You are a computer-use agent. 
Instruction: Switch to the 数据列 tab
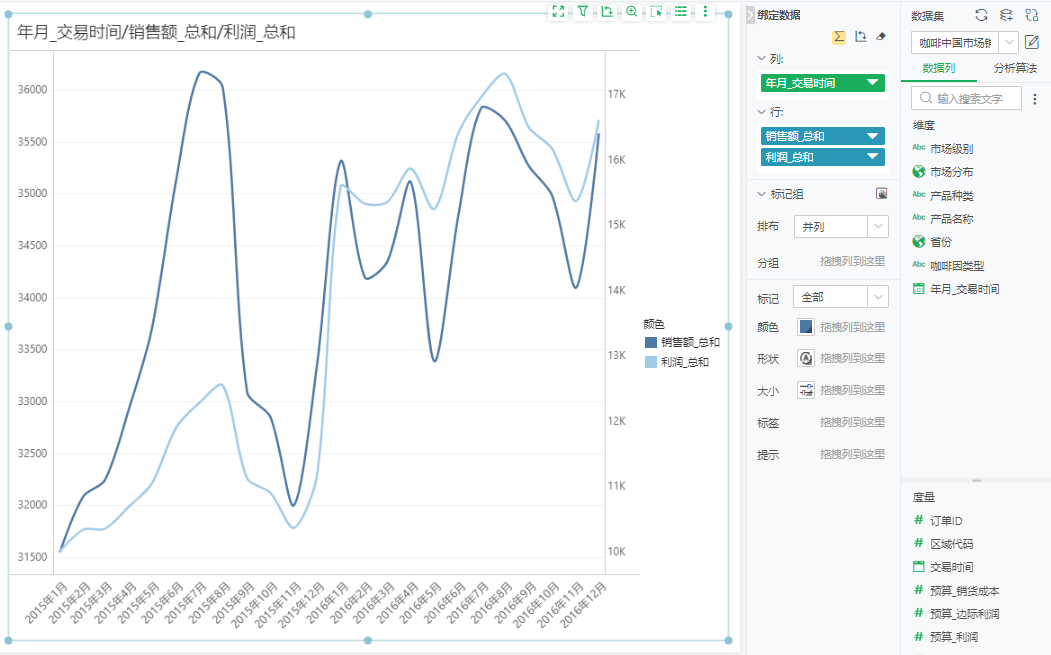click(938, 68)
